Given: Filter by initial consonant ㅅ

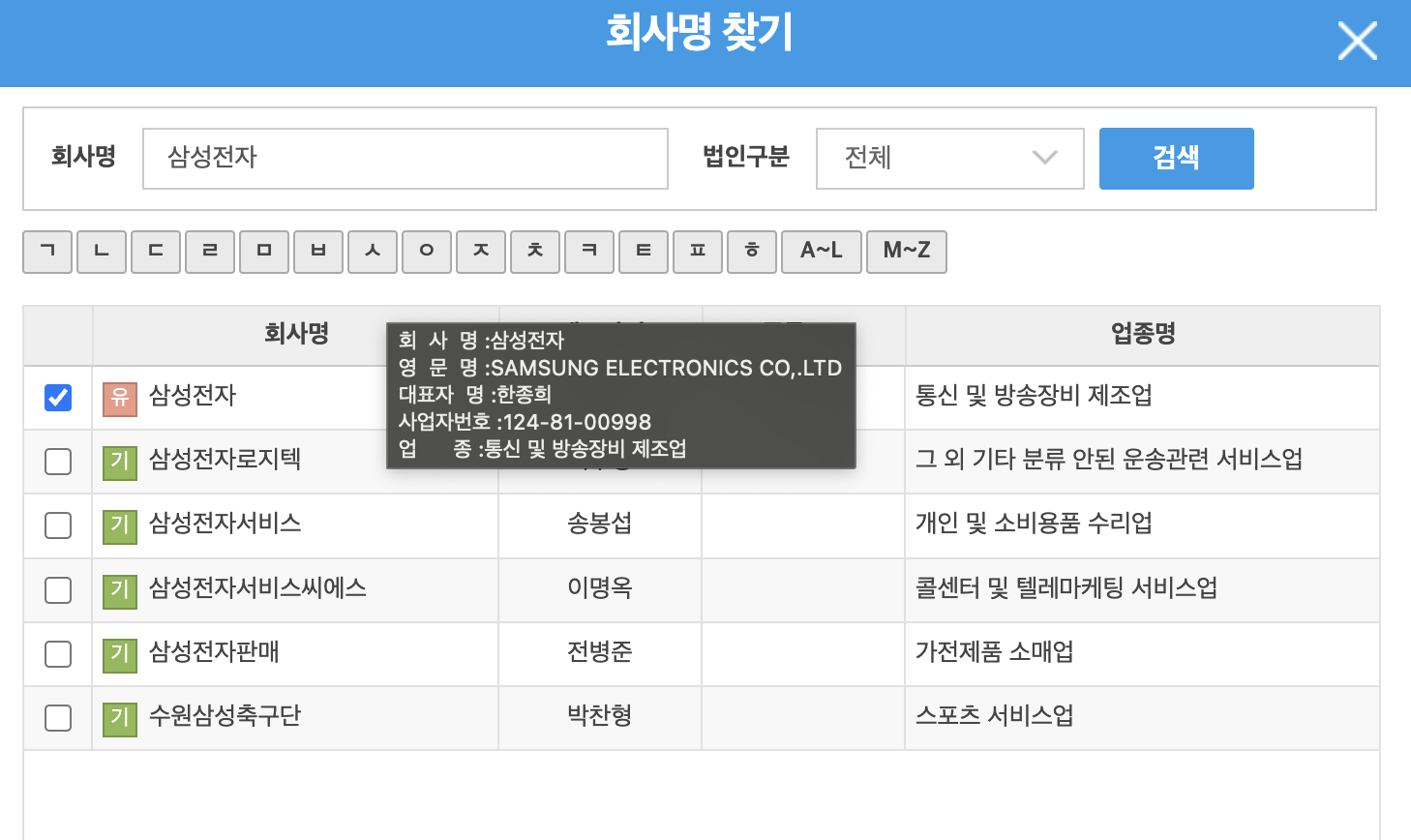Looking at the screenshot, I should pos(373,252).
